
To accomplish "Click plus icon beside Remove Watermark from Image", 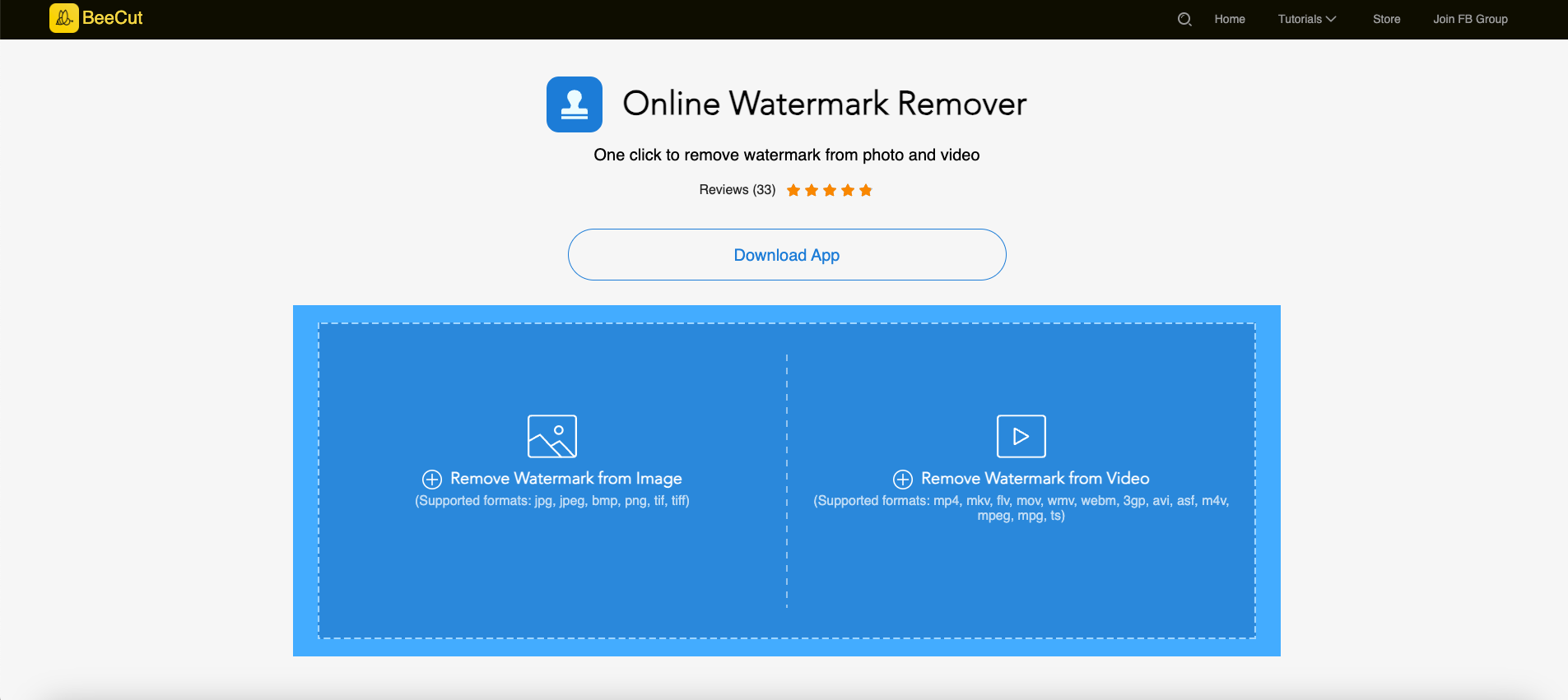I will (x=432, y=480).
